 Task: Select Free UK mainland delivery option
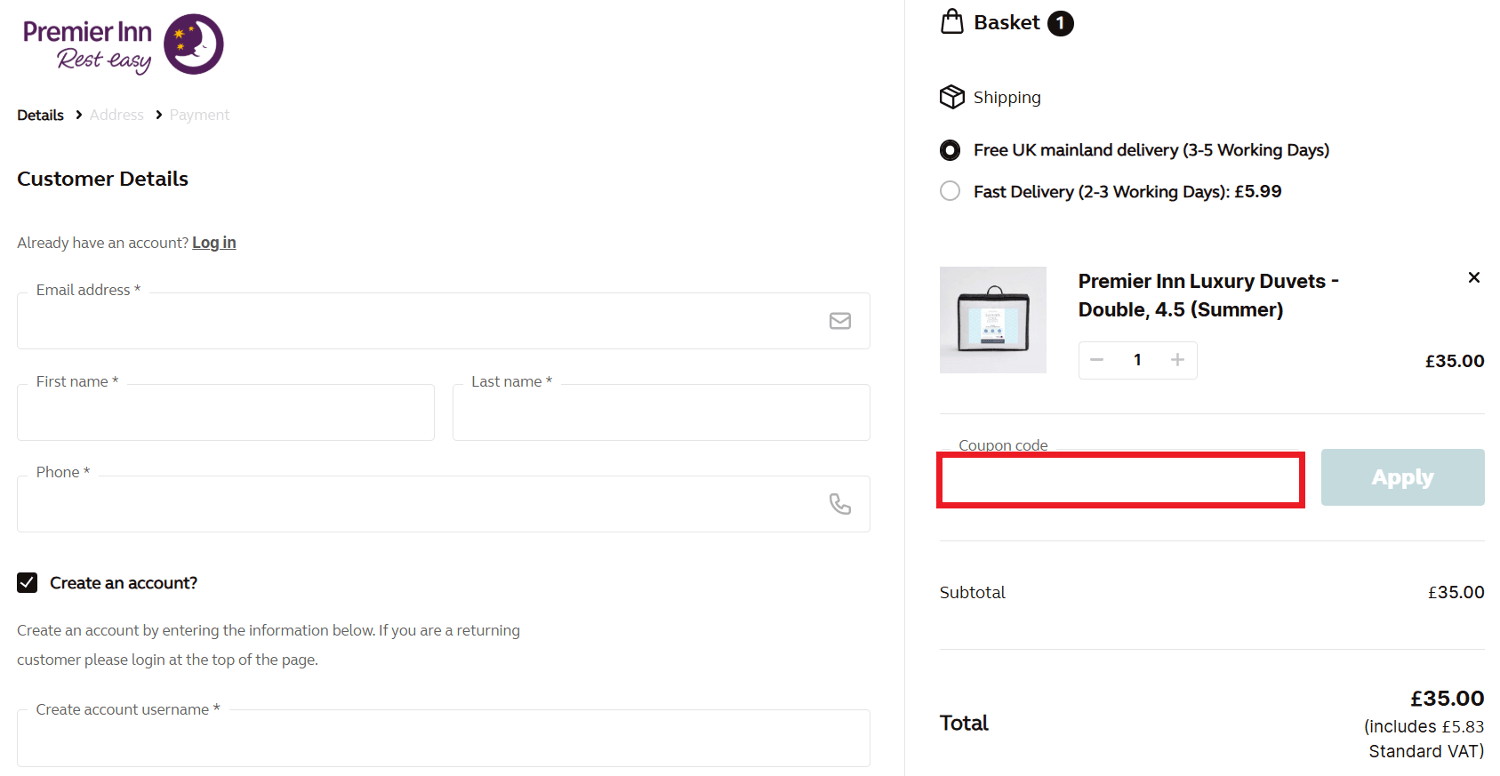950,150
